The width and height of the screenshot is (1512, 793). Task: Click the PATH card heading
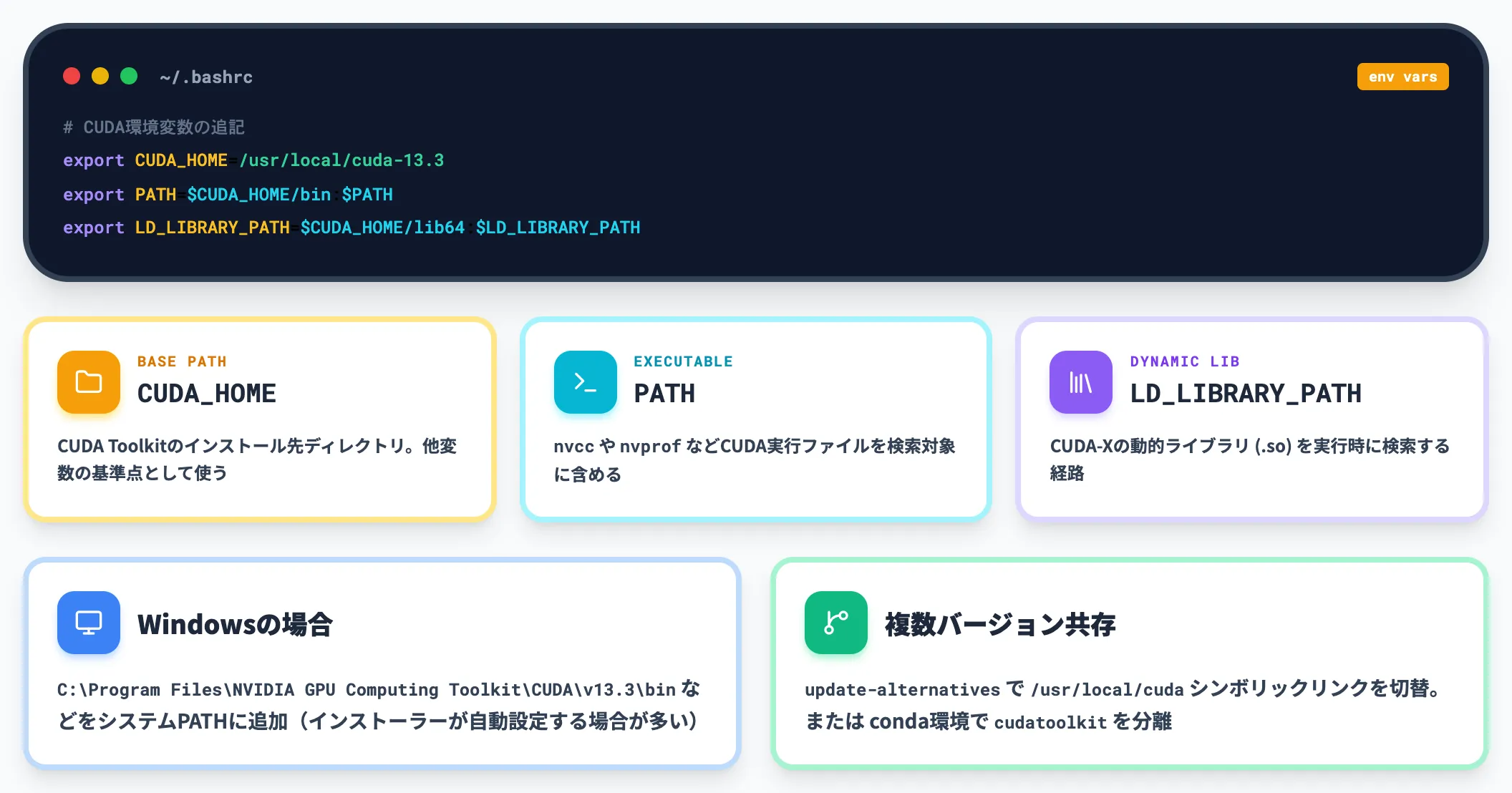point(664,394)
